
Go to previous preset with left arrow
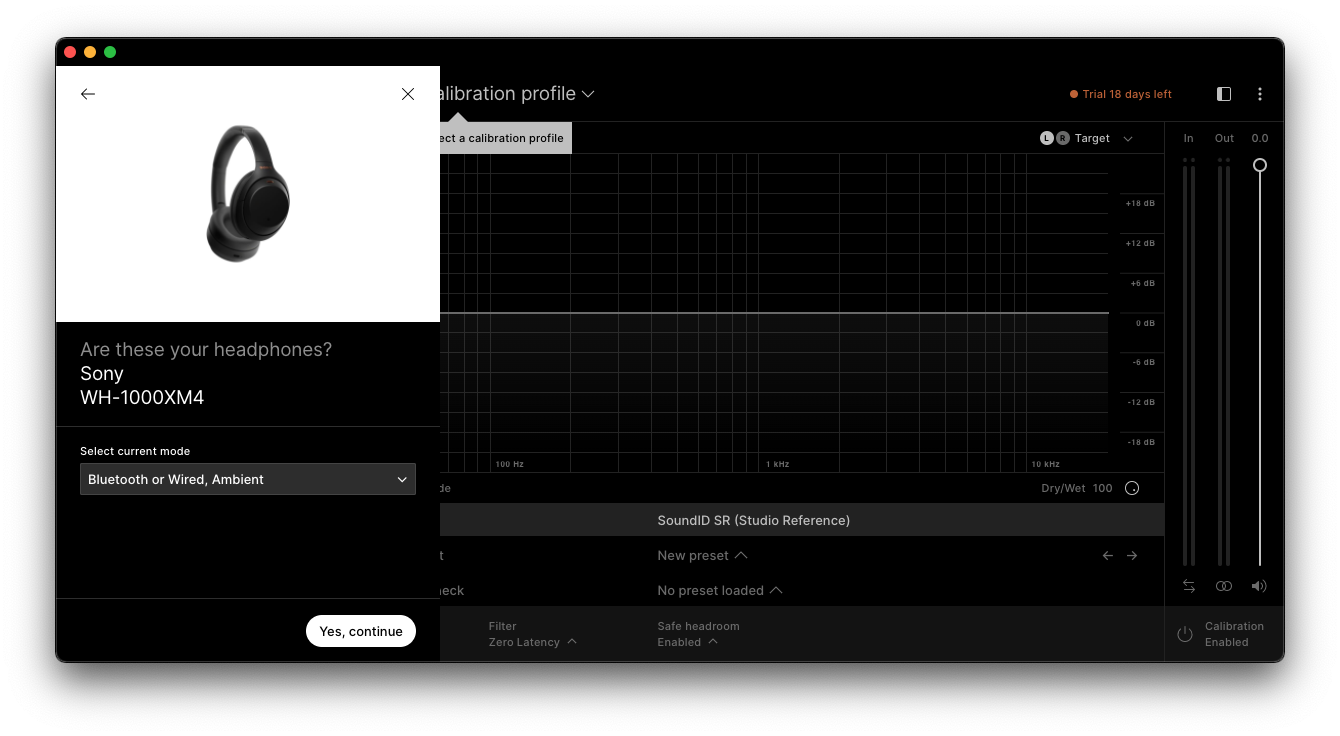[1108, 555]
